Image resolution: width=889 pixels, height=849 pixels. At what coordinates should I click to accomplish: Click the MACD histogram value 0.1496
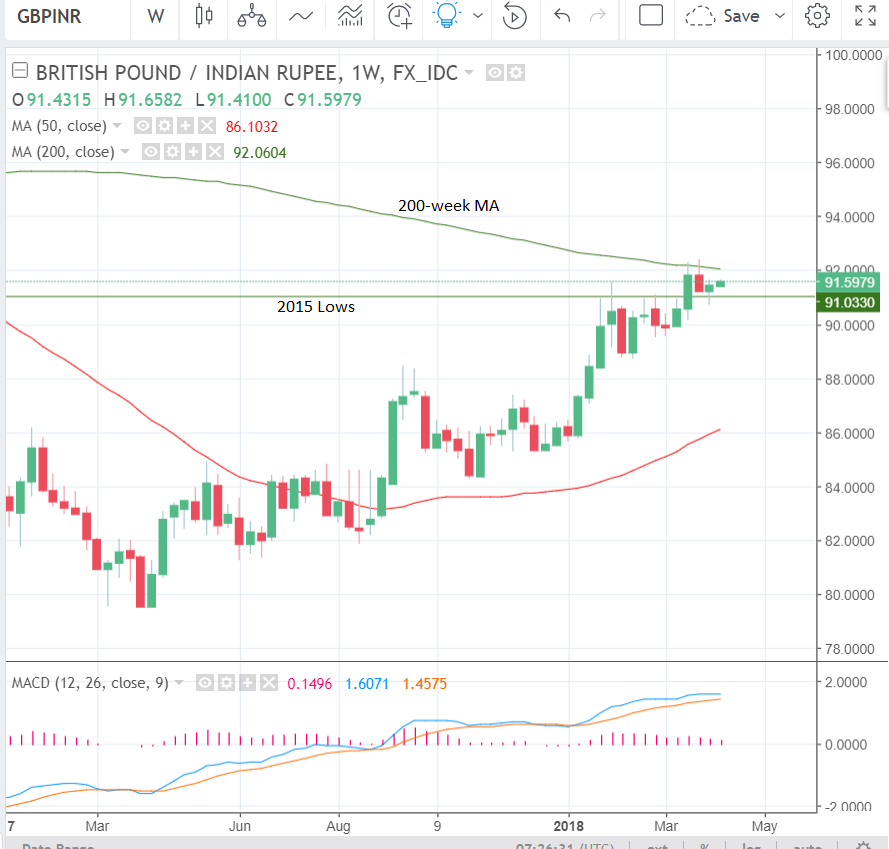(310, 684)
